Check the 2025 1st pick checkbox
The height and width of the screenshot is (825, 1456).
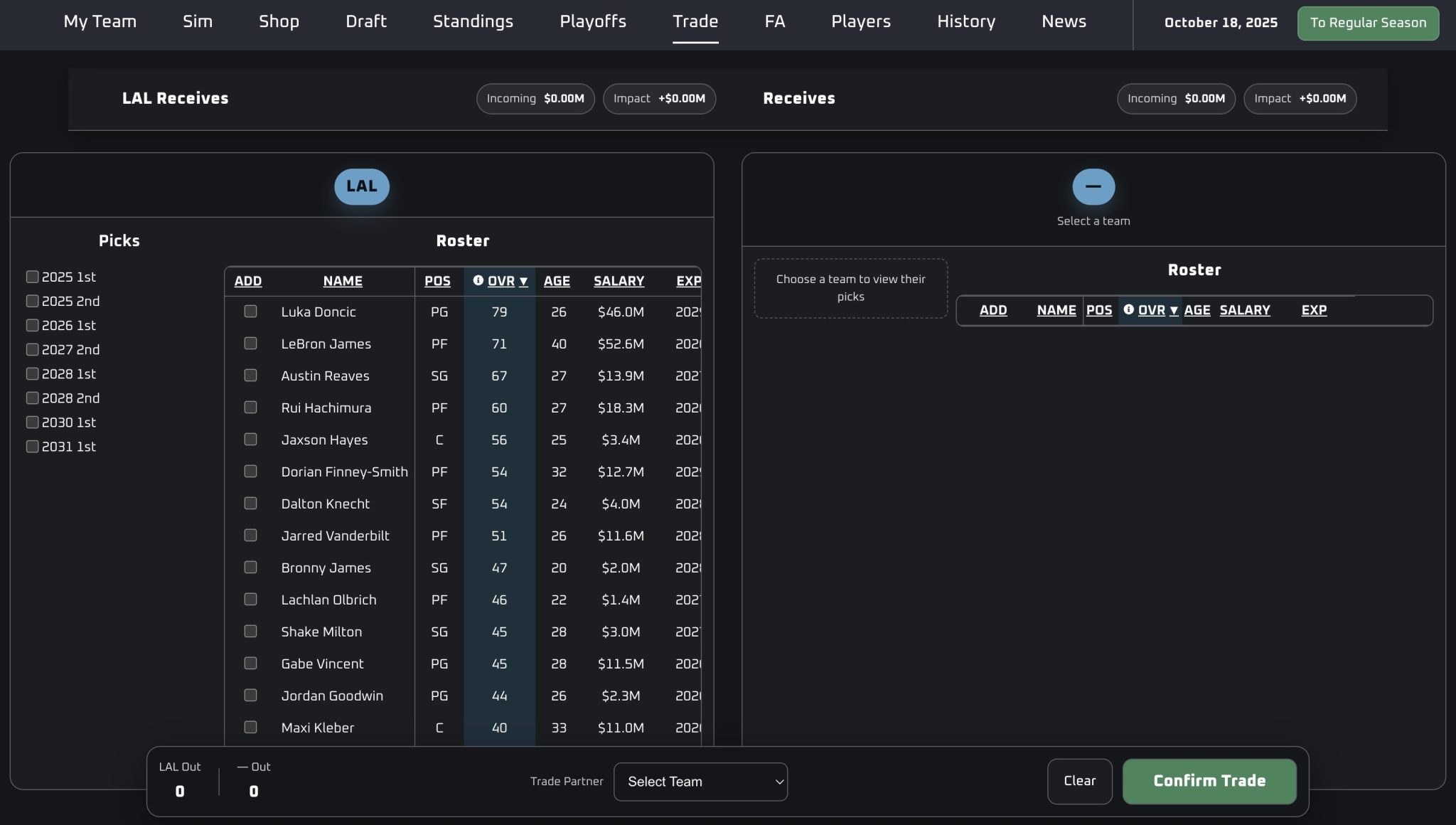[x=32, y=277]
